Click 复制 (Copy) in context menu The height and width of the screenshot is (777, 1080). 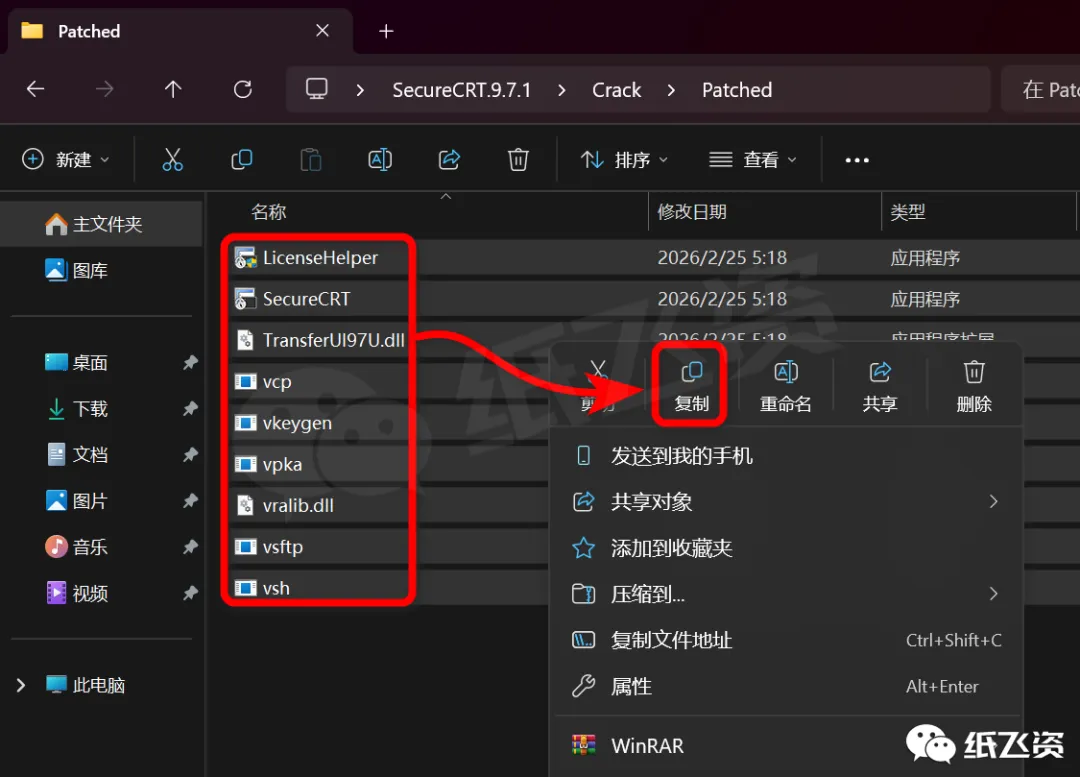click(691, 386)
